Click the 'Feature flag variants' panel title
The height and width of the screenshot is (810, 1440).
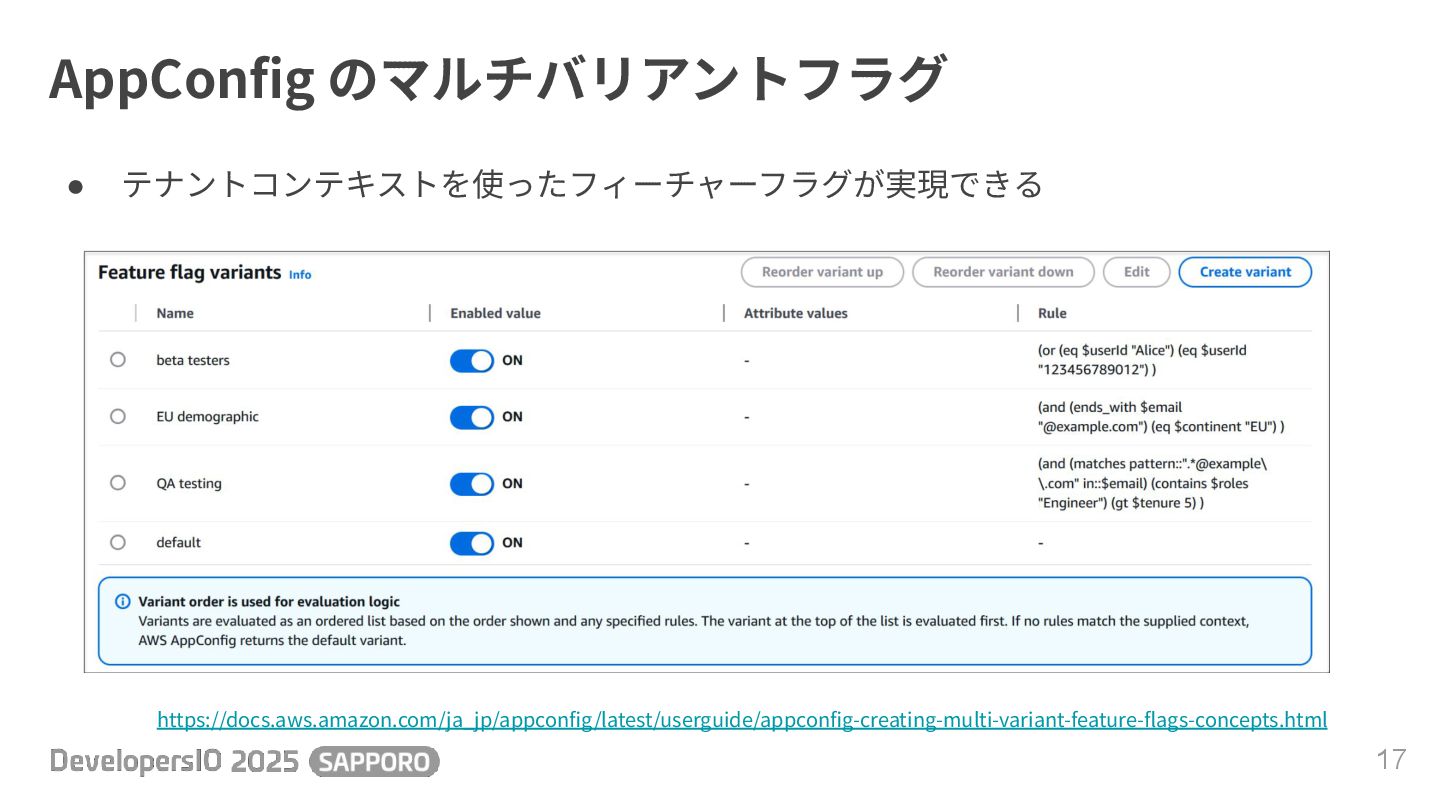189,272
